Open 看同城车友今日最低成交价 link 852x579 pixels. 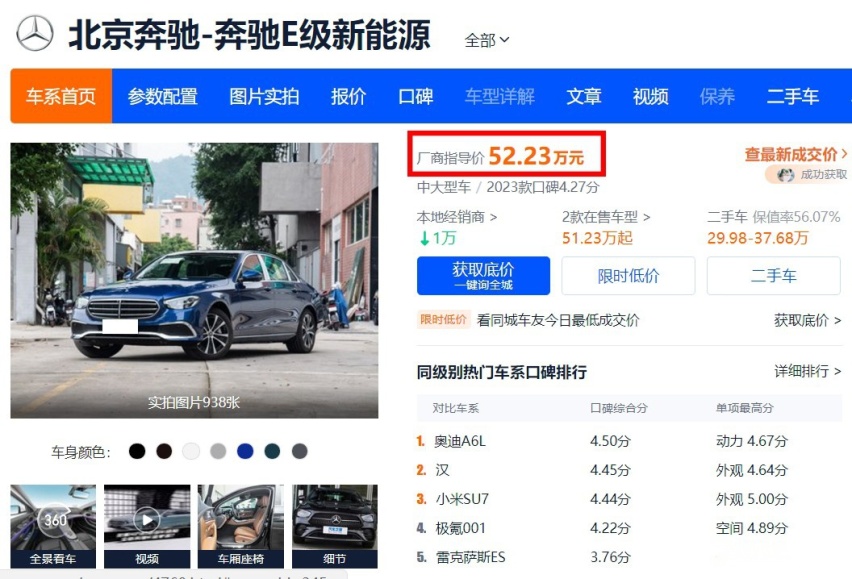[x=558, y=320]
